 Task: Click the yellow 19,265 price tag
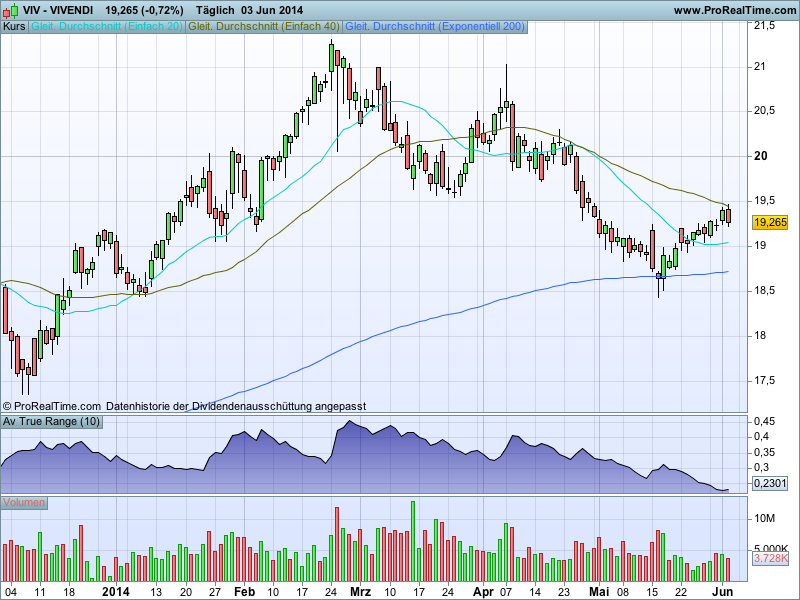[771, 223]
